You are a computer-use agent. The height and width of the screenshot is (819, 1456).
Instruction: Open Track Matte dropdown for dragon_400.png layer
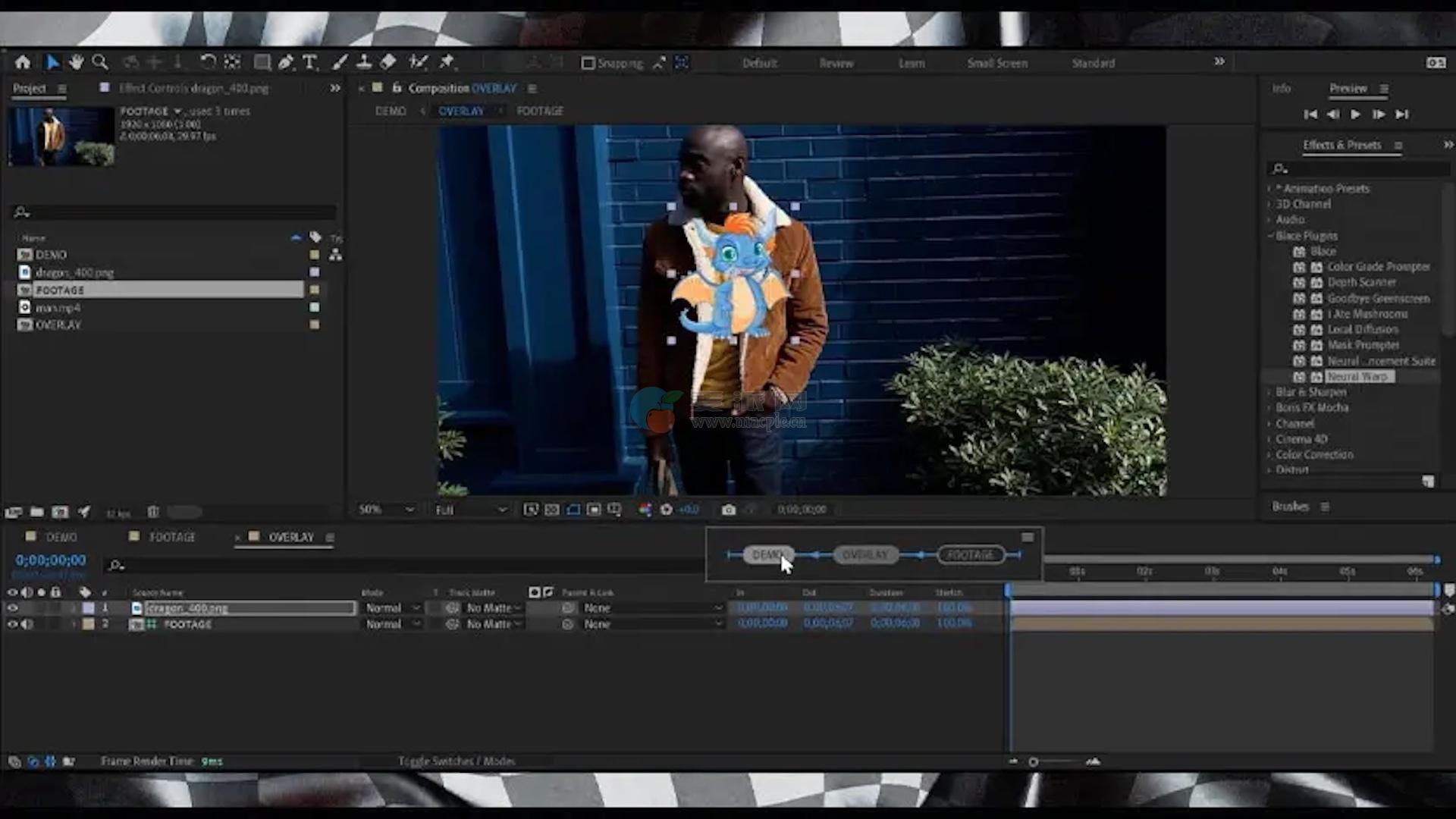(494, 608)
